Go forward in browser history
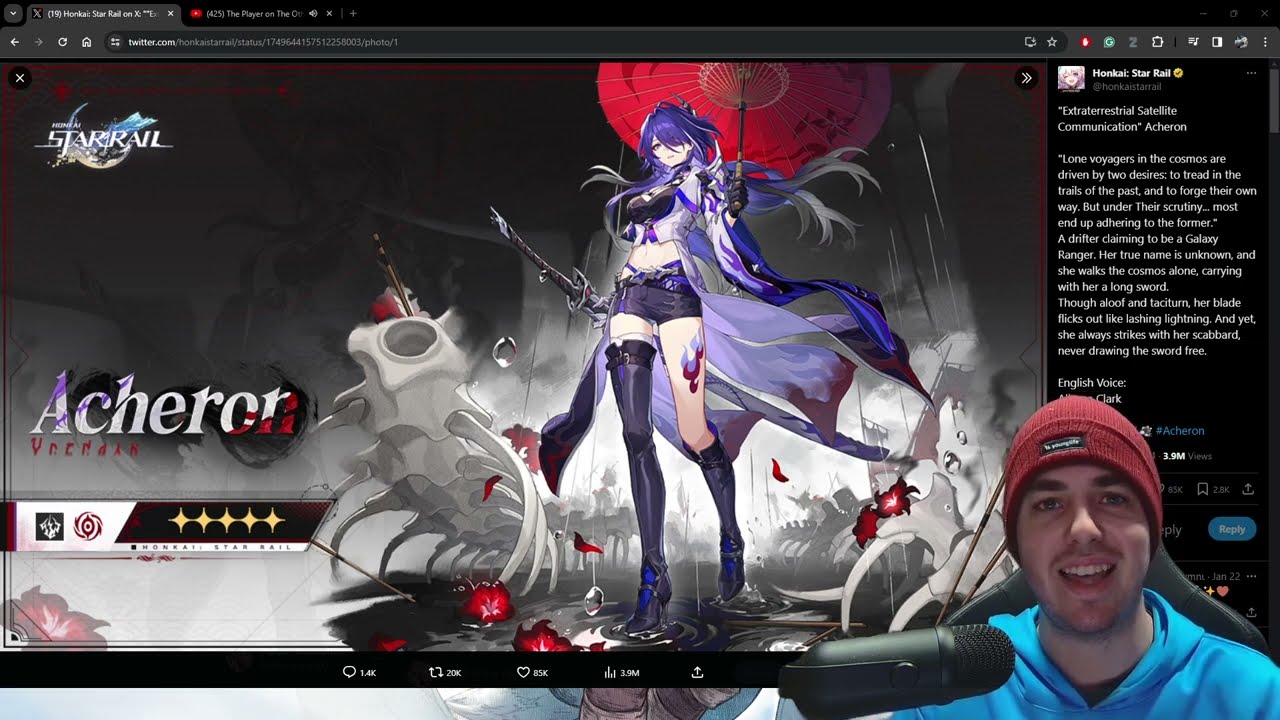 click(39, 42)
